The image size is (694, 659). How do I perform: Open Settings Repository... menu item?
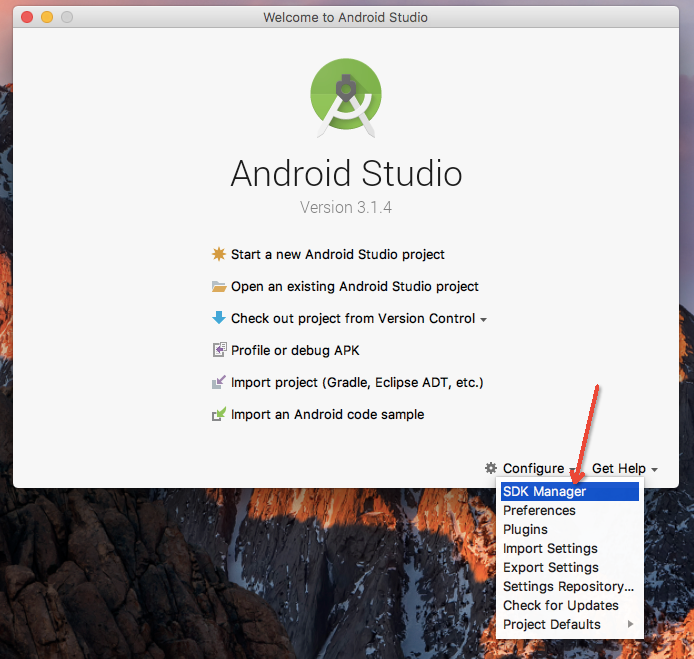pos(570,586)
